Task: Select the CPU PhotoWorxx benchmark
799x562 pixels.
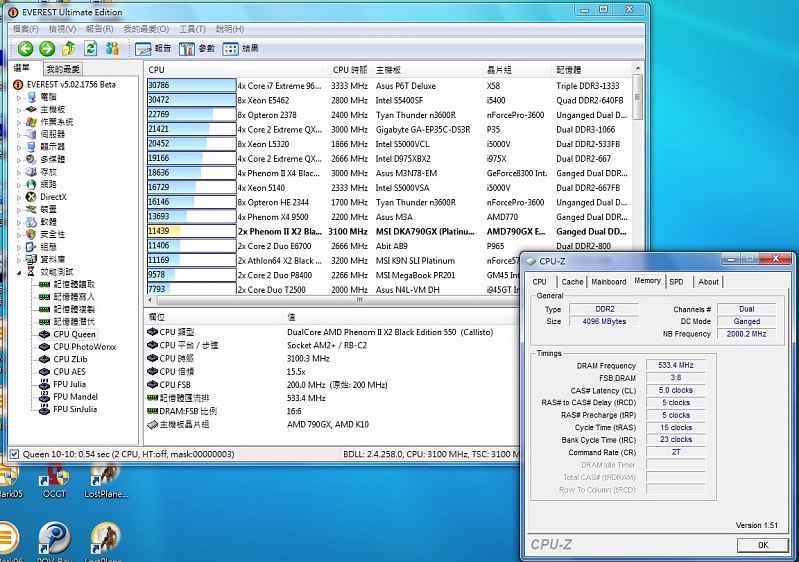Action: [x=85, y=346]
